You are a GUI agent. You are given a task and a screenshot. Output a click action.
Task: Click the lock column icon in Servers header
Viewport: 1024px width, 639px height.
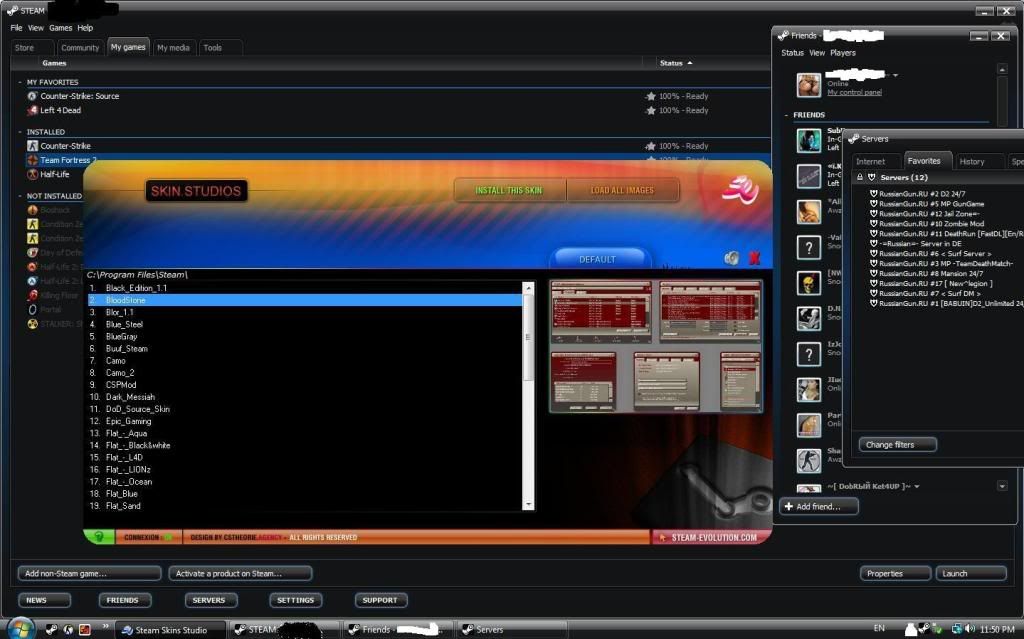point(860,177)
